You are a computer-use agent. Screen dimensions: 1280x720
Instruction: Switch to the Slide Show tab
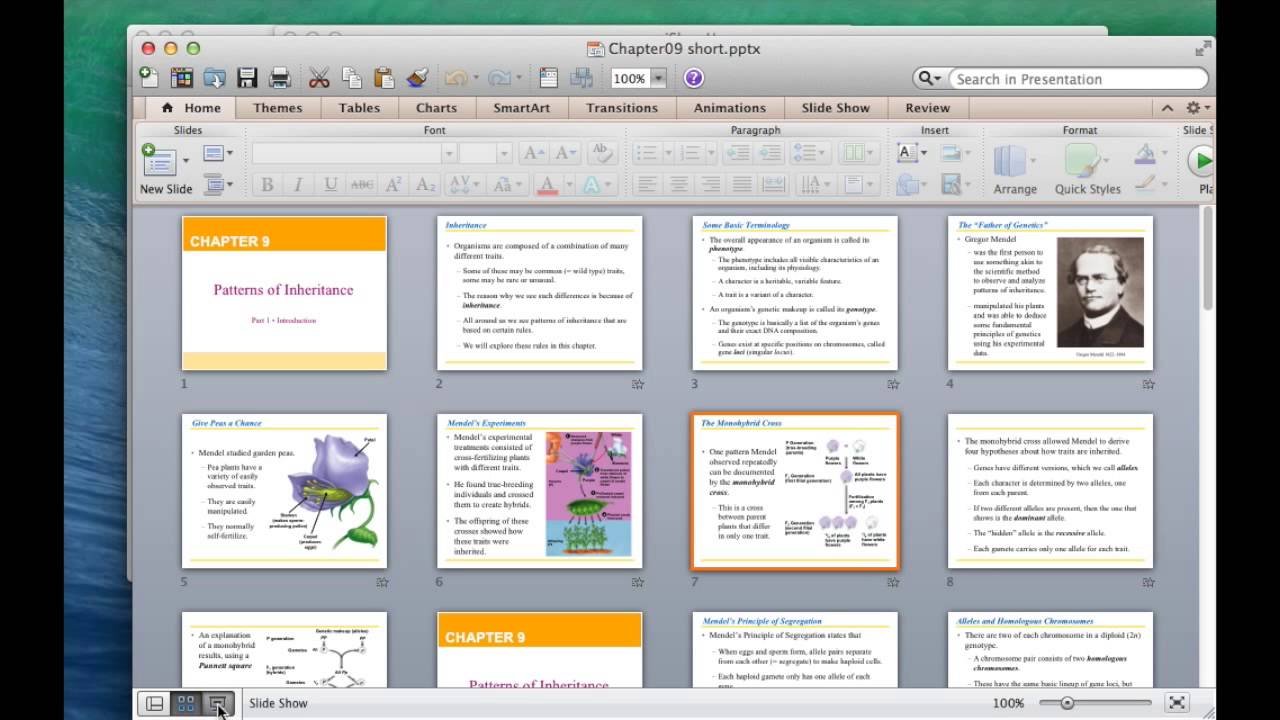click(x=836, y=108)
